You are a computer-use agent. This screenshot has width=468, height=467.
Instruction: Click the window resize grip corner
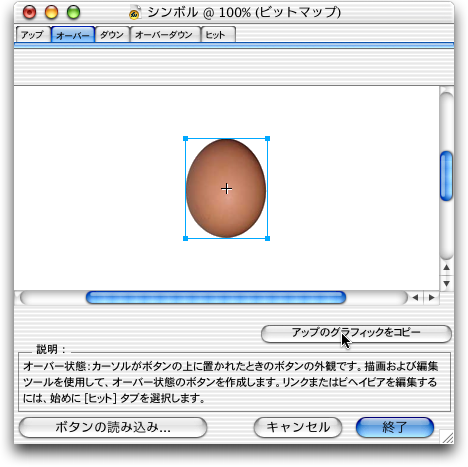point(447,437)
